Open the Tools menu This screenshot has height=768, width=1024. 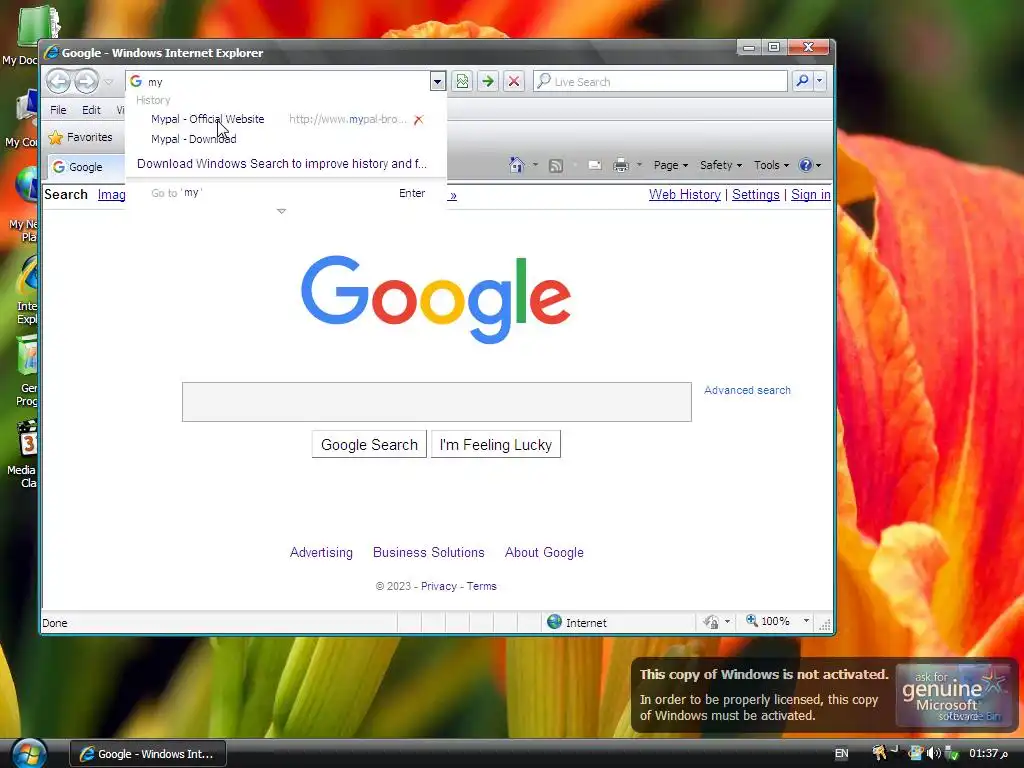[x=771, y=165]
